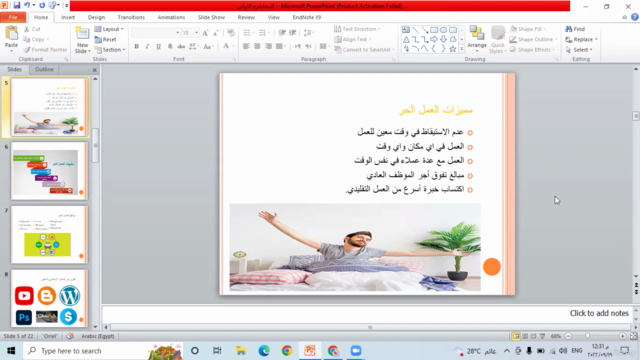Select the oval shape in gallery
This screenshot has height=360, width=640.
(x=443, y=30)
